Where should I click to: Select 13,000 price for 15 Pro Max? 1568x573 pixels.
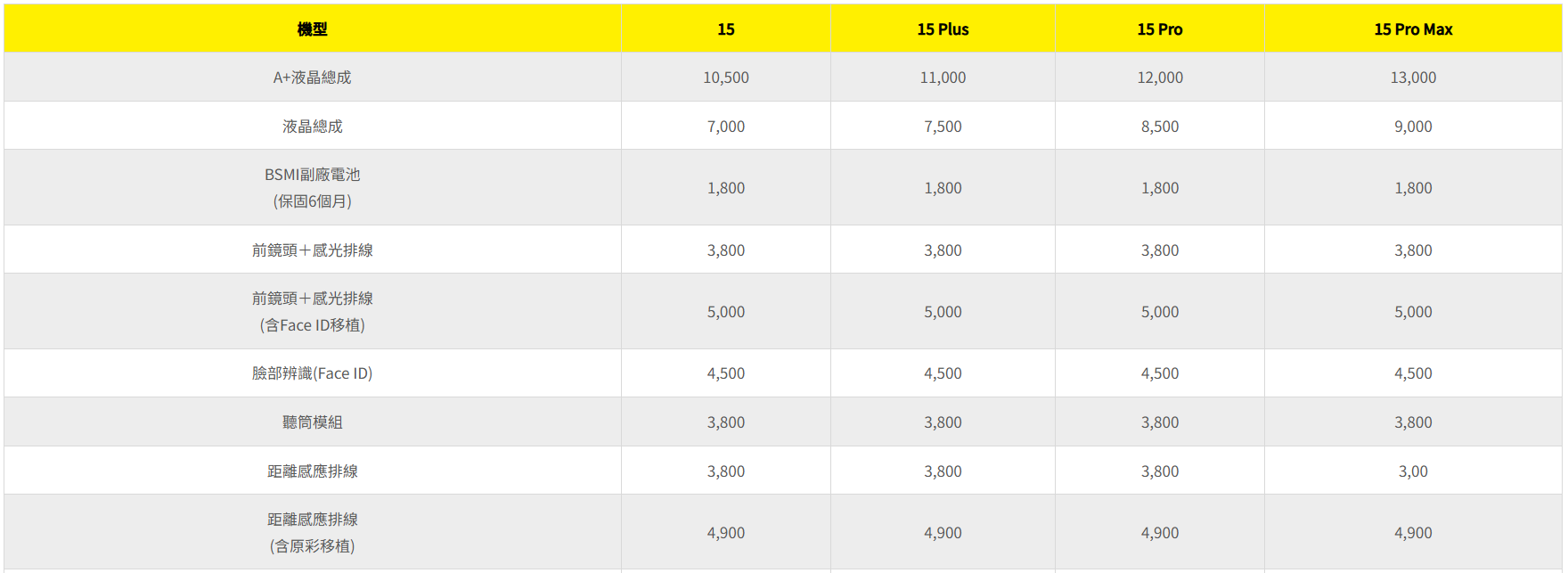coord(1413,78)
